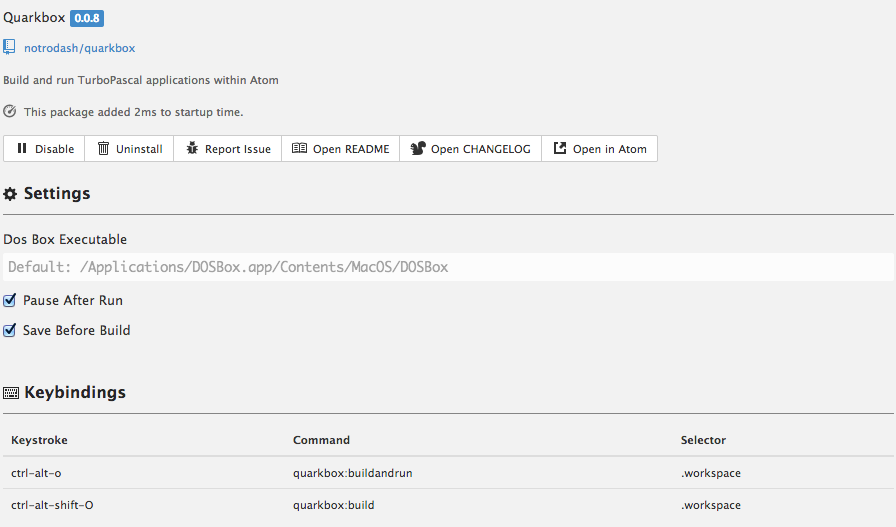
Task: Click the repository book icon
Action: click(x=10, y=47)
